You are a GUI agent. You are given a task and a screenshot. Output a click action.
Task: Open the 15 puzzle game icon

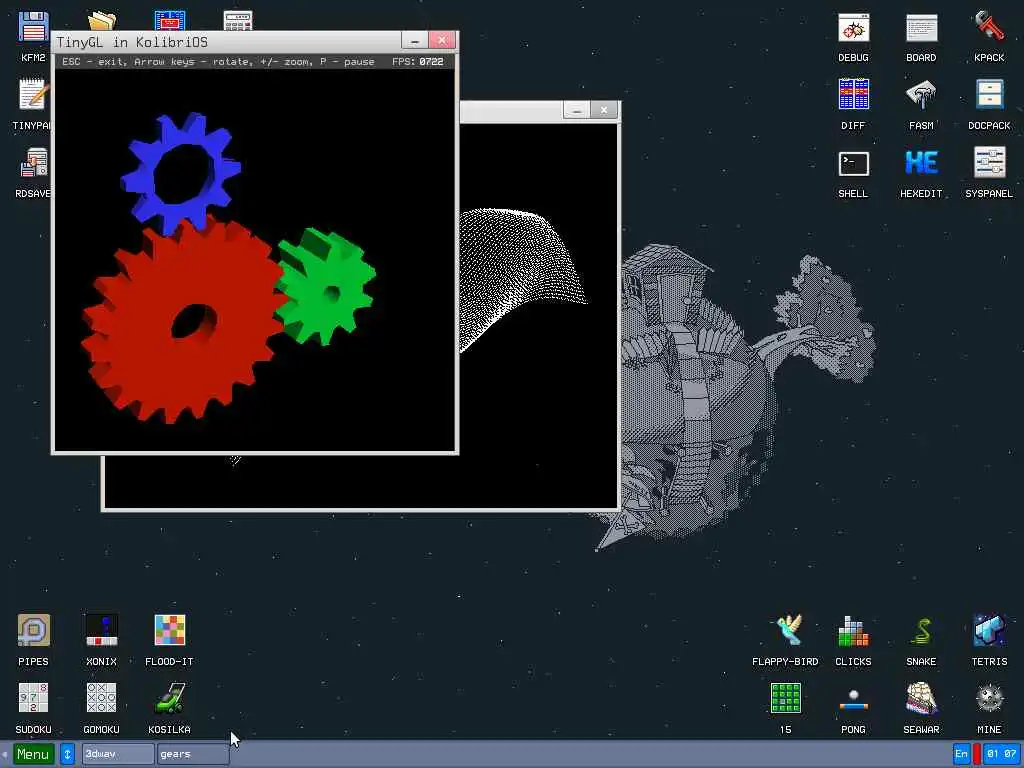point(786,699)
